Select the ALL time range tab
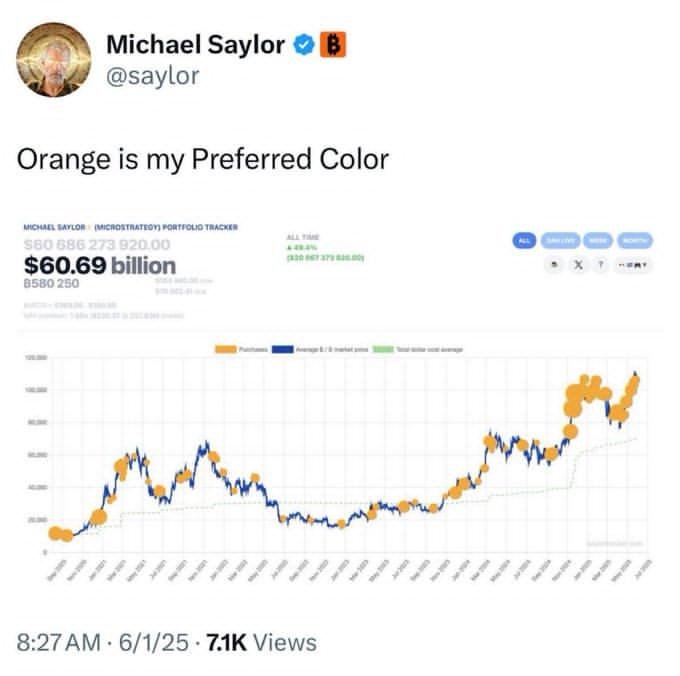Viewport: 680px width, 676px height. click(x=524, y=241)
